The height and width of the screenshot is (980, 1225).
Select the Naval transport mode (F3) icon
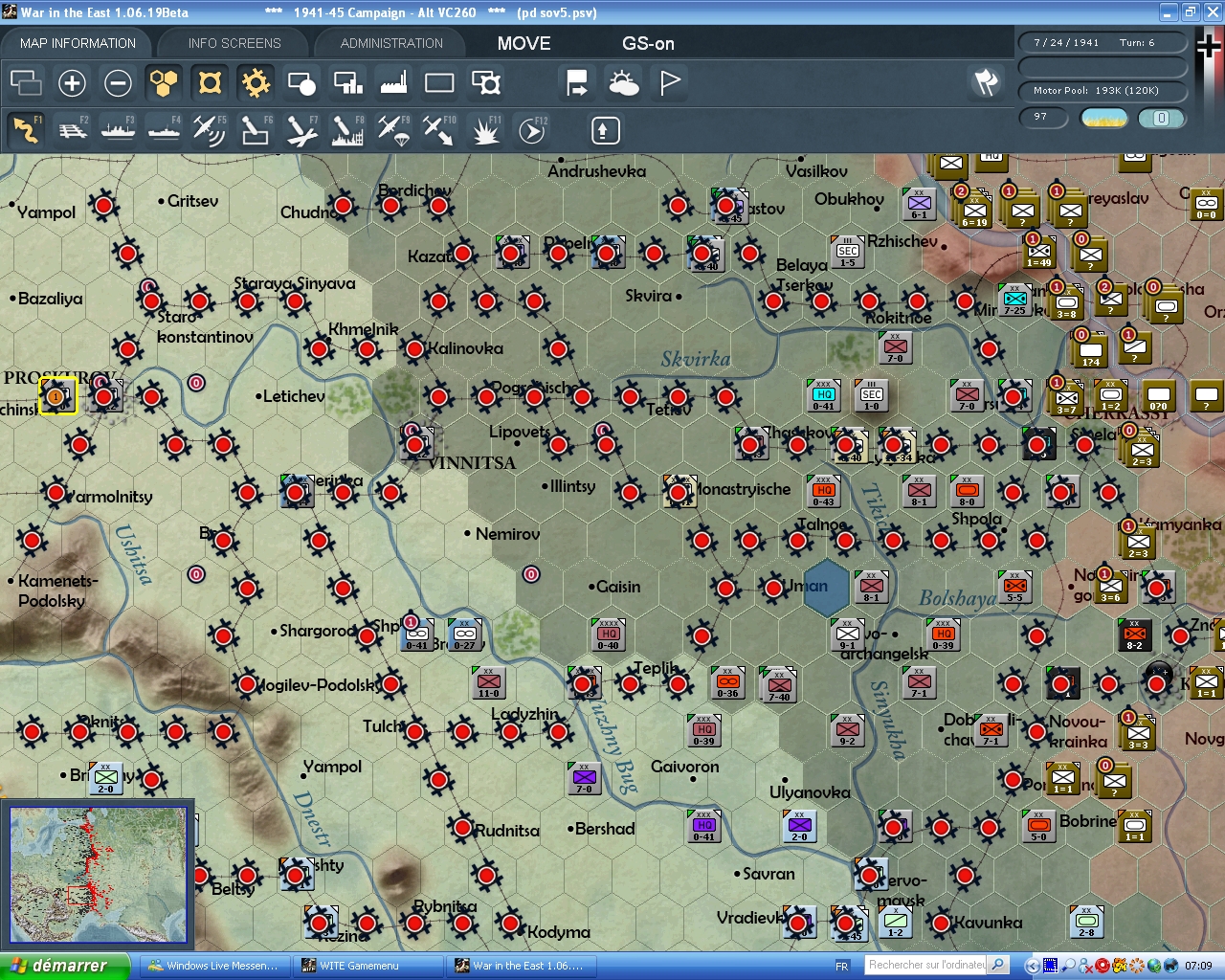coord(118,130)
